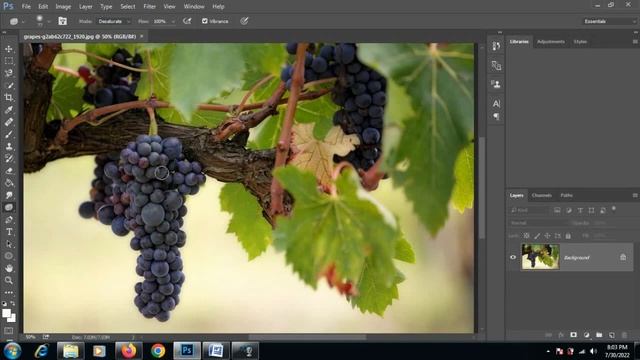
Task: Open Chrome from the taskbar
Action: coord(158,351)
